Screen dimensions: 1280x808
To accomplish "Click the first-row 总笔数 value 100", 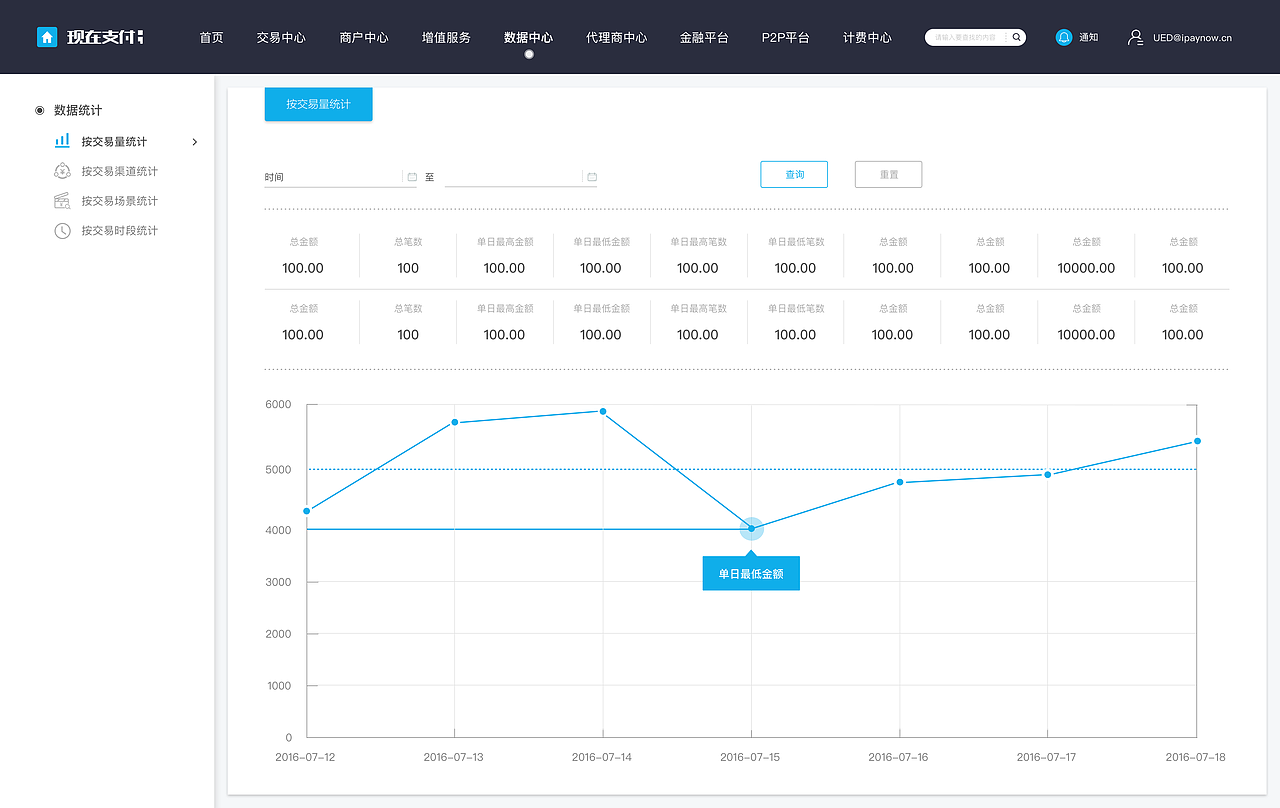I will [x=408, y=268].
